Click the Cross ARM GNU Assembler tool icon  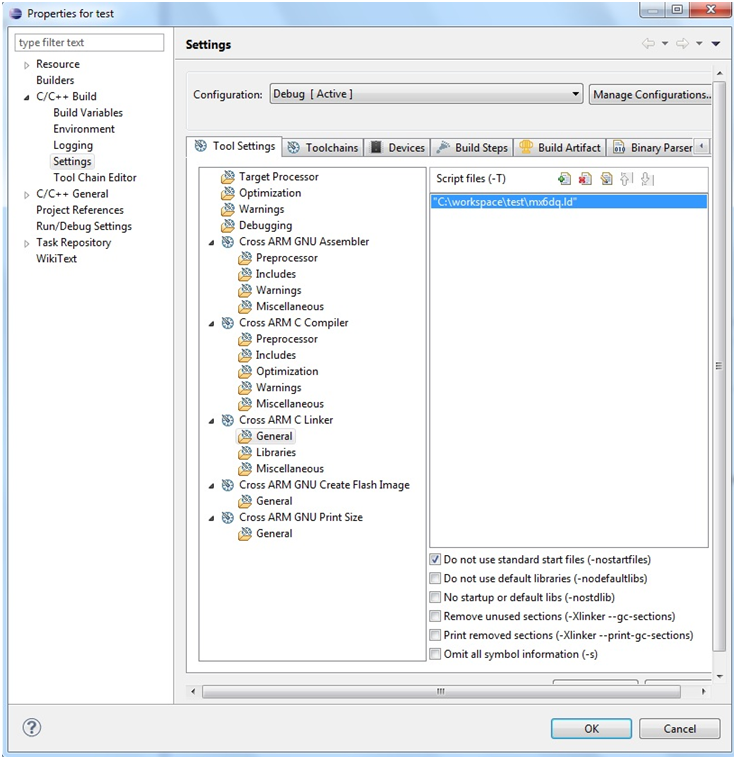click(x=228, y=242)
